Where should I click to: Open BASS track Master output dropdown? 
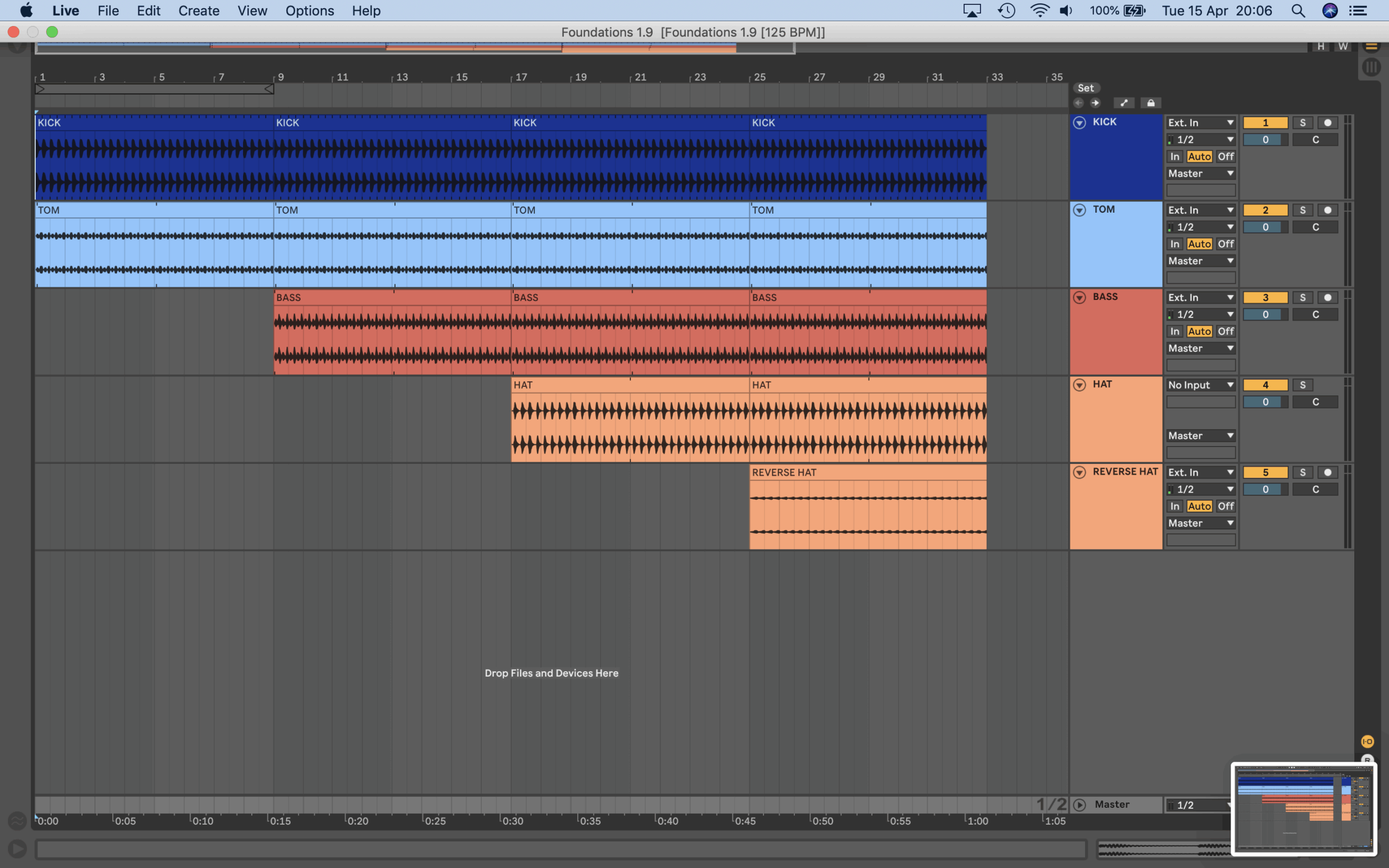point(1200,348)
